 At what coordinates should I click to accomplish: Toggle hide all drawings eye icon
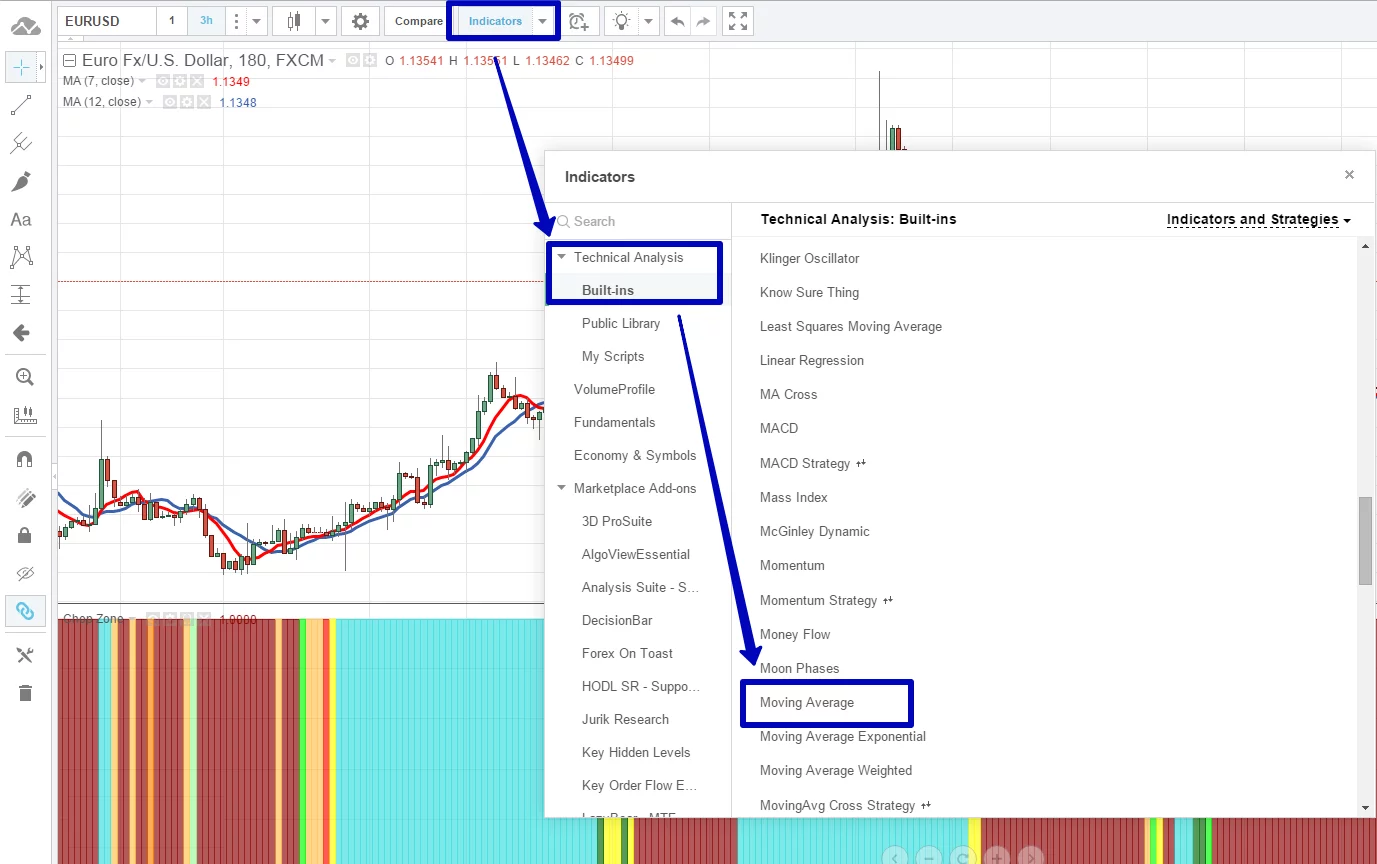(x=24, y=573)
